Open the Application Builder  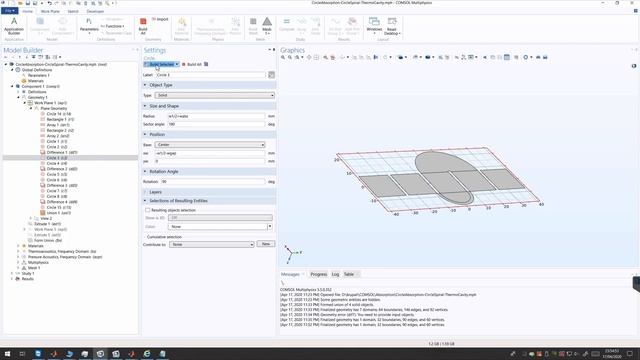14,26
